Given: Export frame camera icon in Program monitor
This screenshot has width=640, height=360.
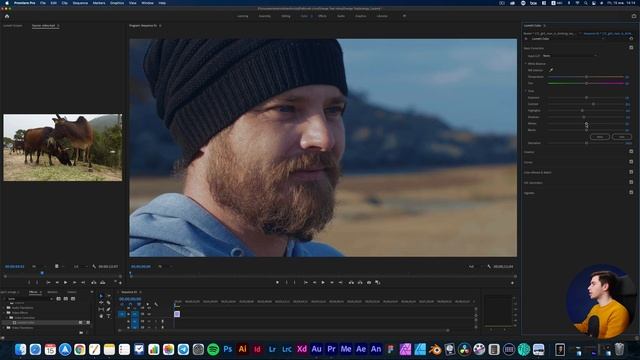Looking at the screenshot, I should pos(369,282).
